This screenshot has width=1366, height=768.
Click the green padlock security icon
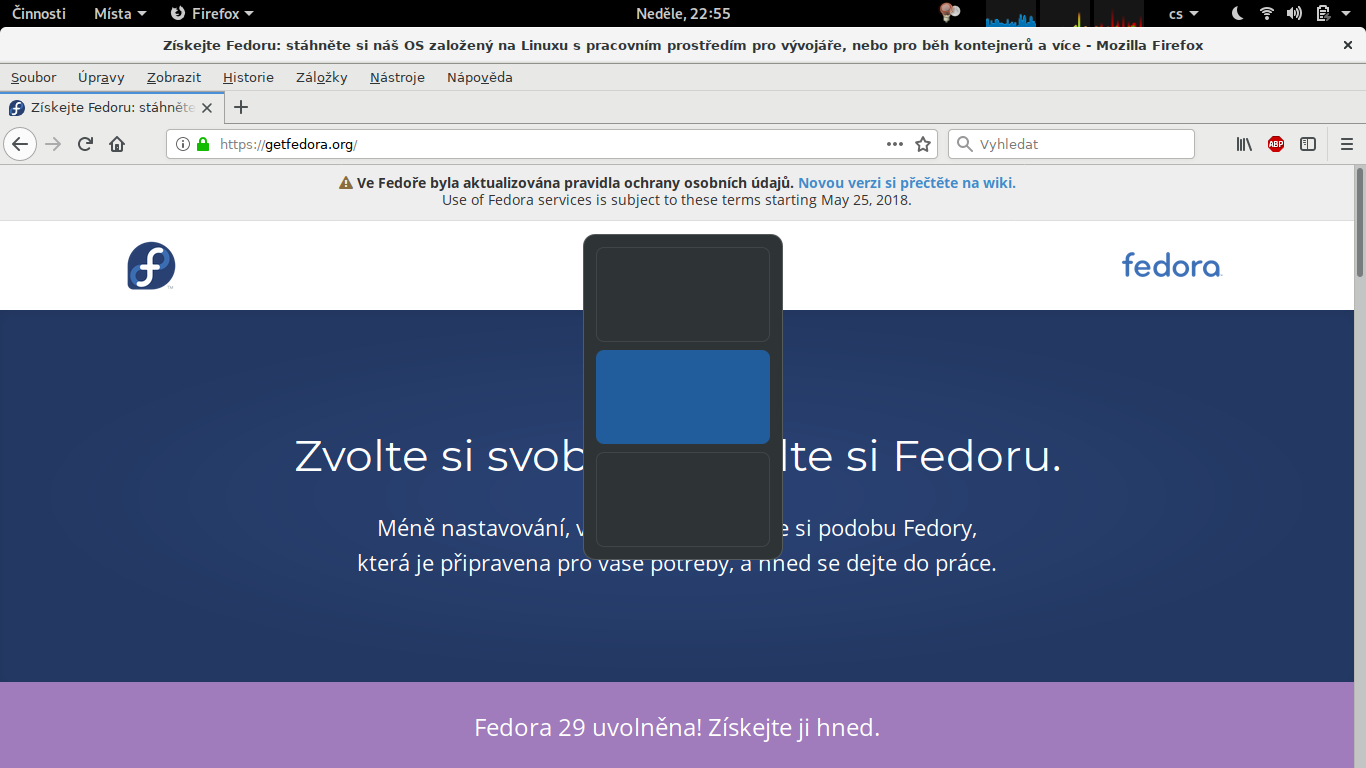[x=203, y=144]
